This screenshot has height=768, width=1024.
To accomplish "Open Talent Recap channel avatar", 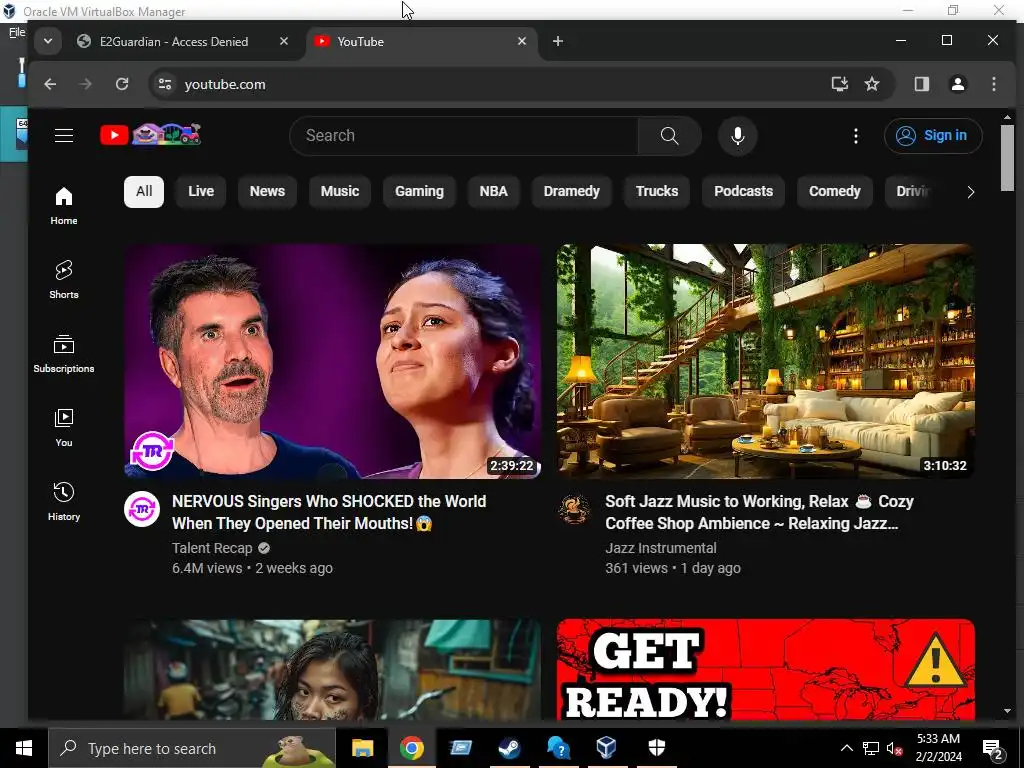I will 142,509.
